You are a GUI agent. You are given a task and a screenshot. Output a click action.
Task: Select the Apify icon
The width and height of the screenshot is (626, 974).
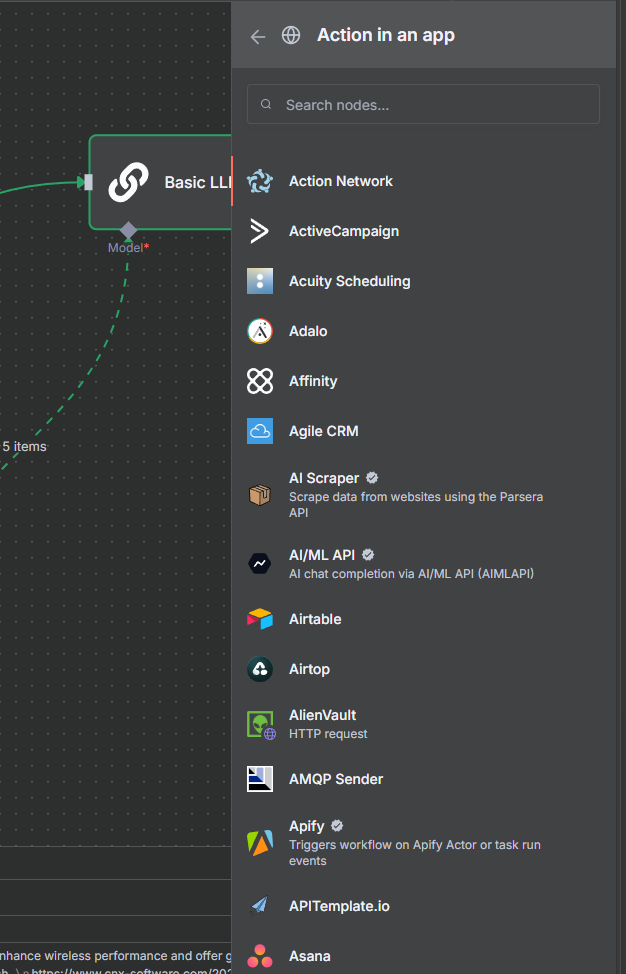click(260, 843)
